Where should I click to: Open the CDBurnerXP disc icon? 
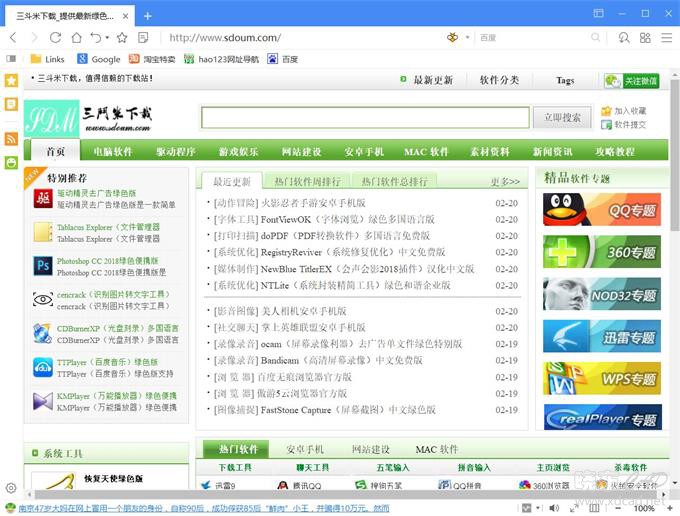coord(43,333)
